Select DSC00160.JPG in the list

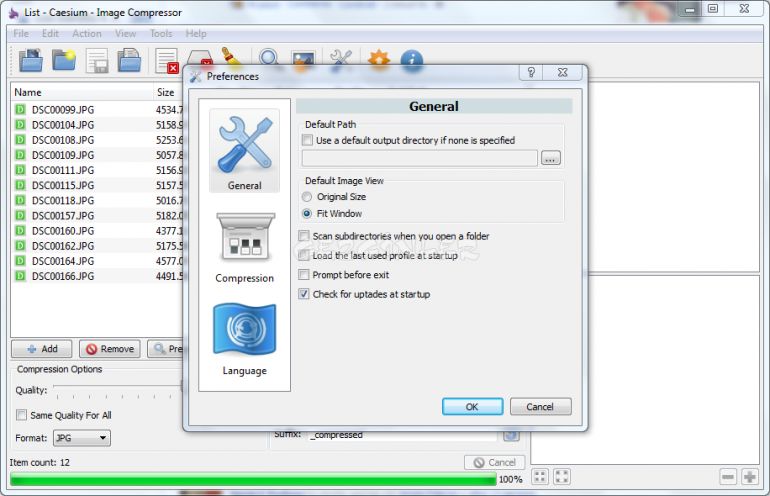click(97, 231)
